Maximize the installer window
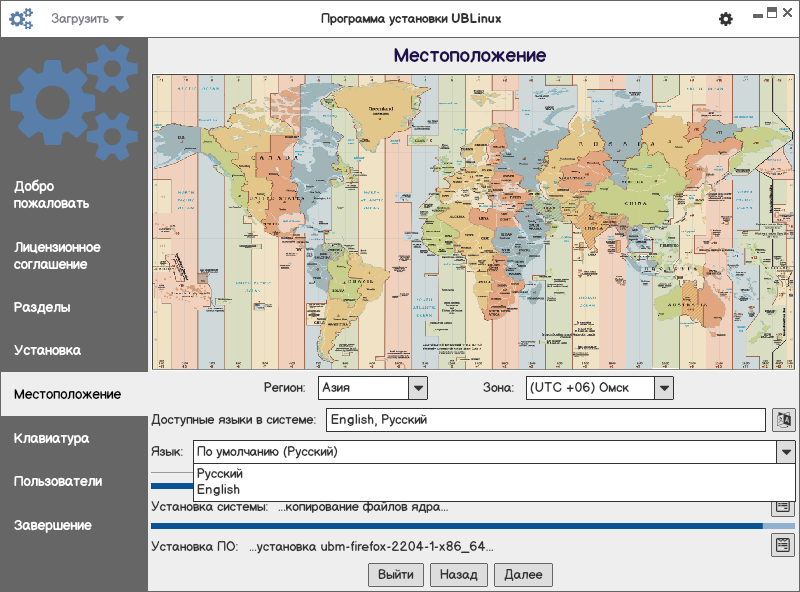The width and height of the screenshot is (800, 592). pyautogui.click(x=771, y=13)
